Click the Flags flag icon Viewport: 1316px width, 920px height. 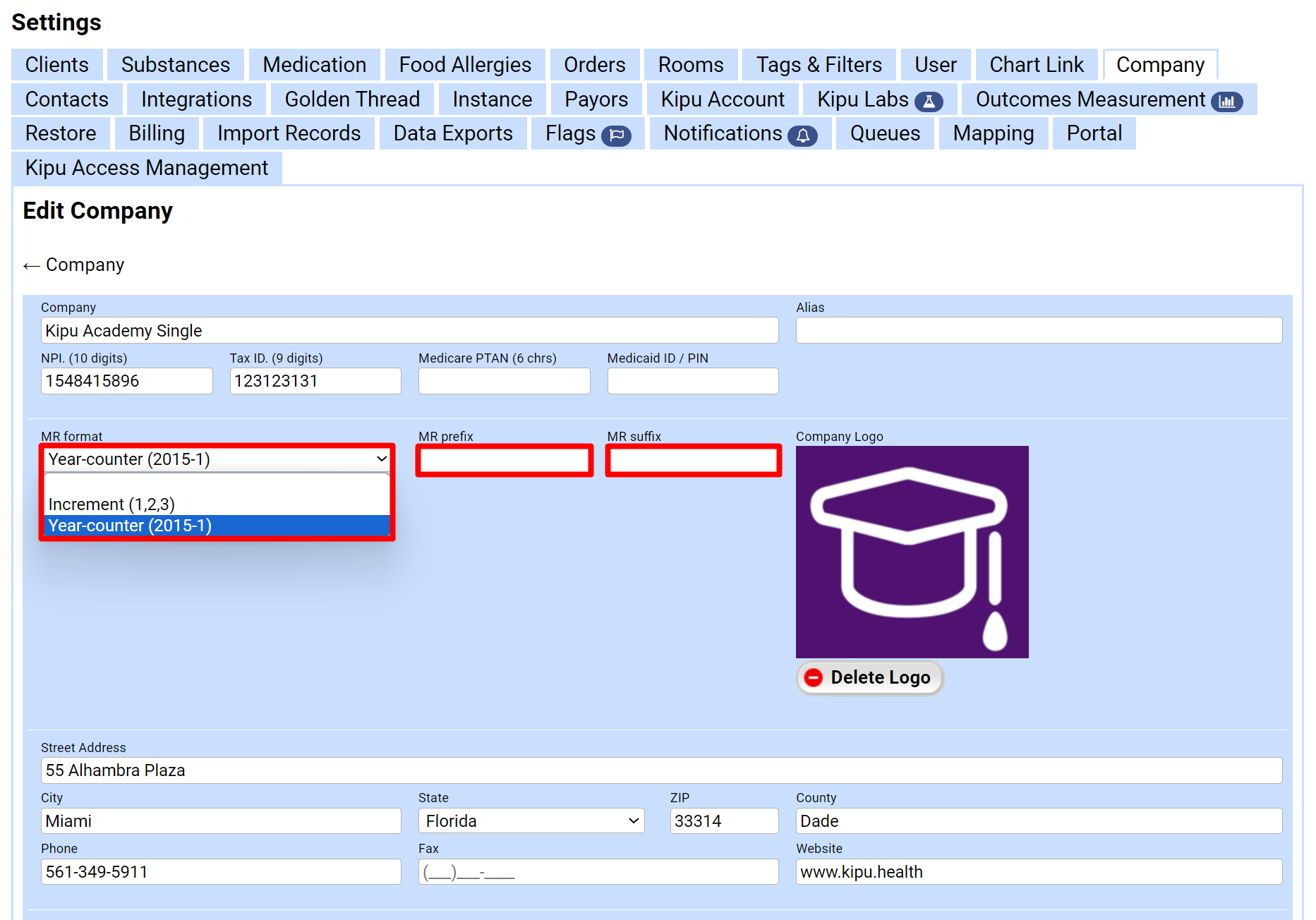click(x=616, y=135)
